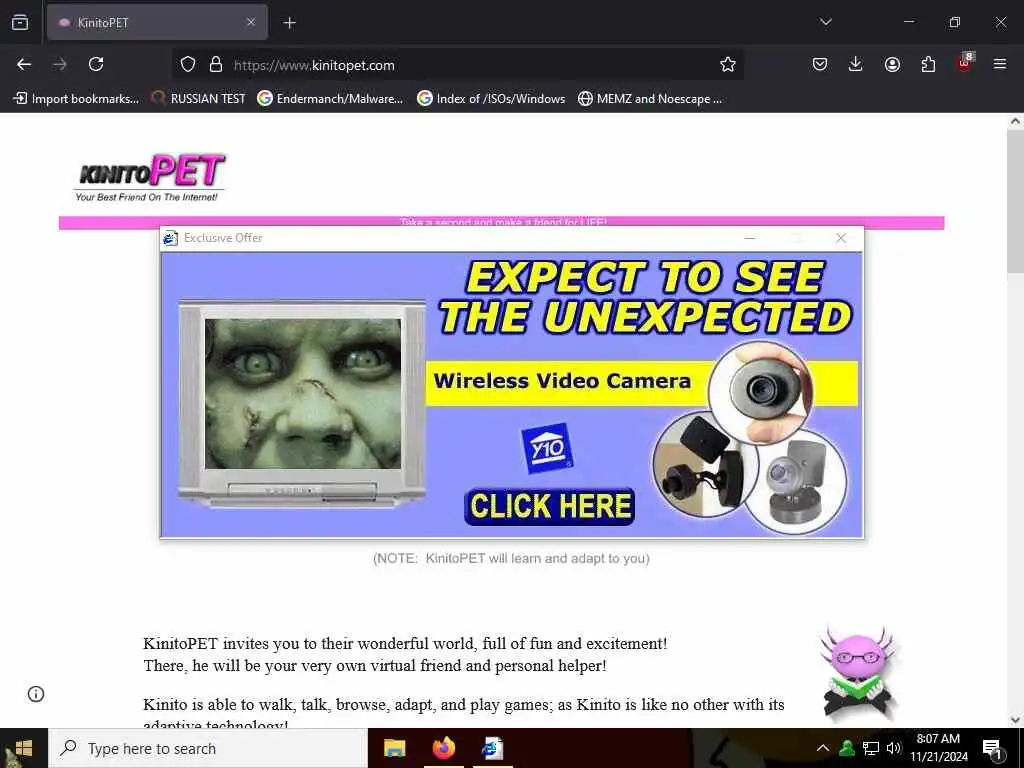This screenshot has width=1024, height=768.
Task: Show hidden system tray icons
Action: pyautogui.click(x=823, y=748)
